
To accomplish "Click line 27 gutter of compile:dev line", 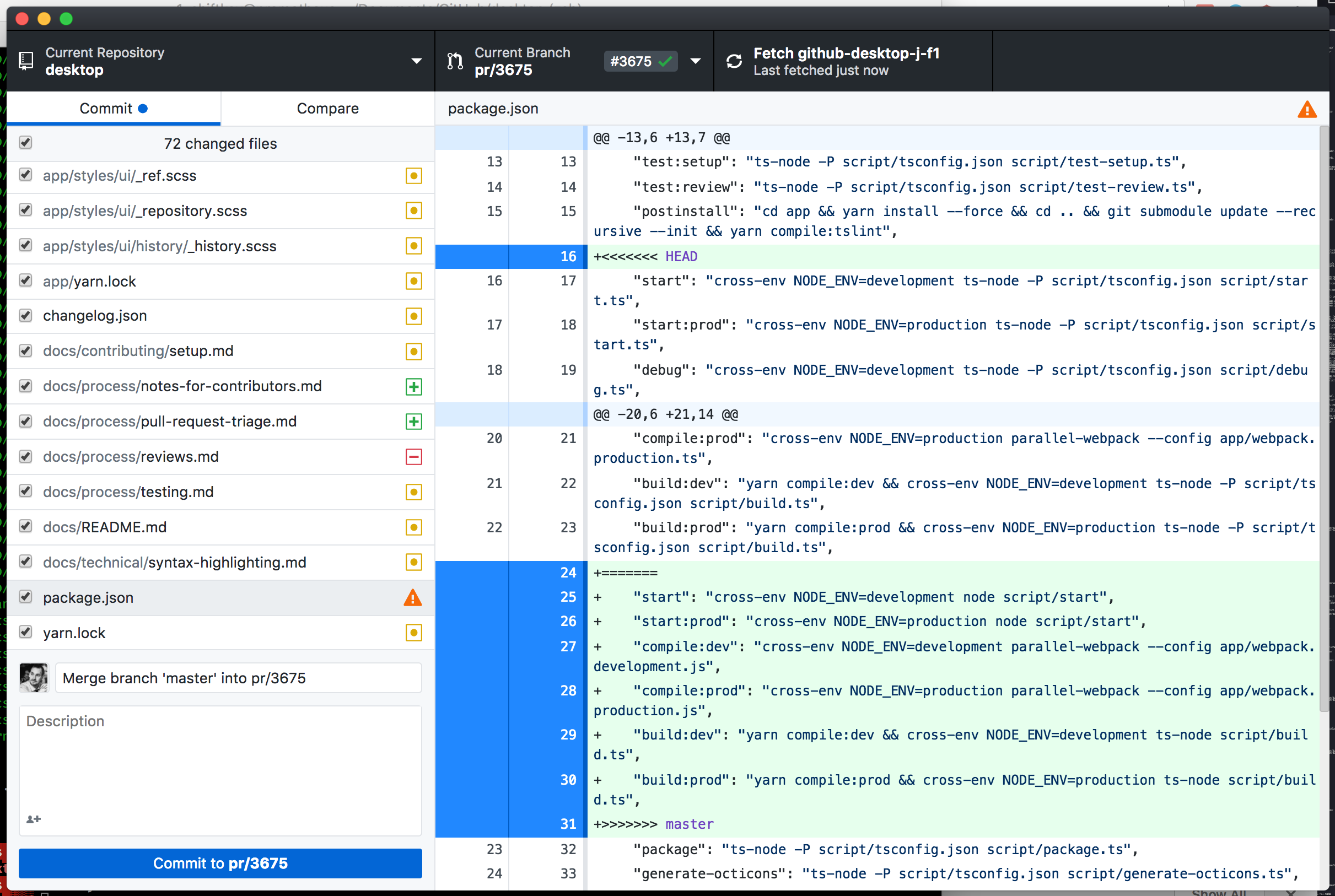I will pos(511,656).
